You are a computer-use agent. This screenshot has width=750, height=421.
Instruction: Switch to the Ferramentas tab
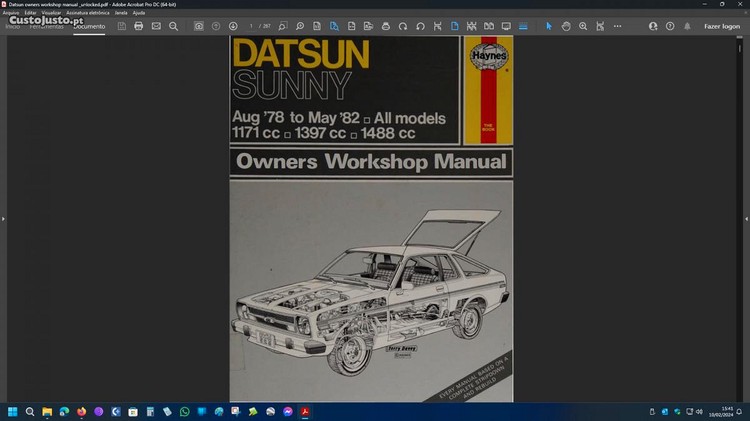(48, 26)
